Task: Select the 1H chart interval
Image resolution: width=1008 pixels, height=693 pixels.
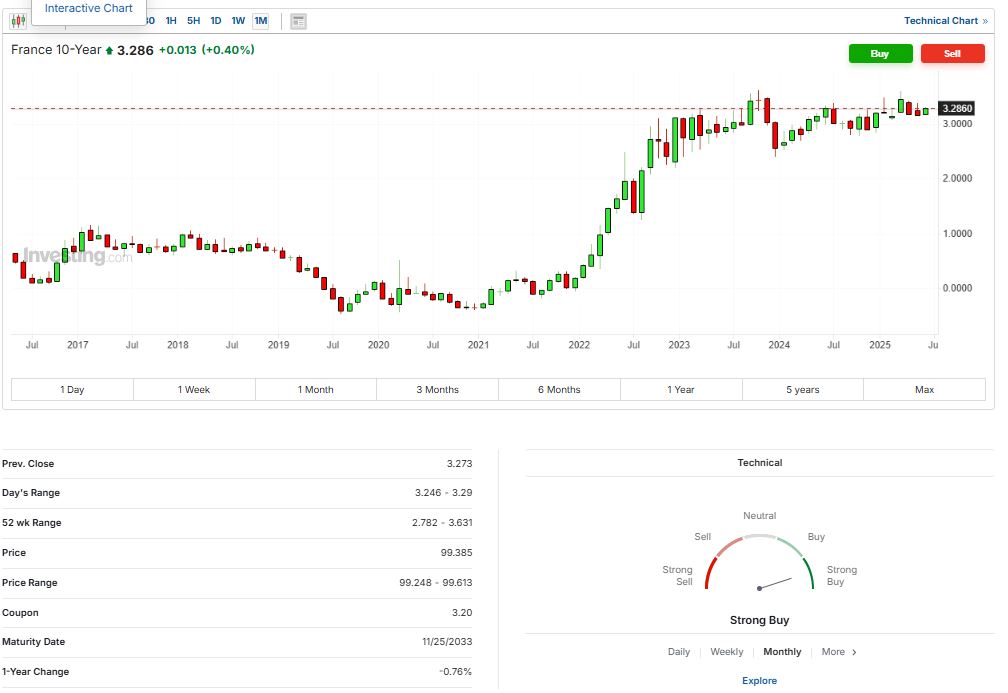Action: [171, 21]
